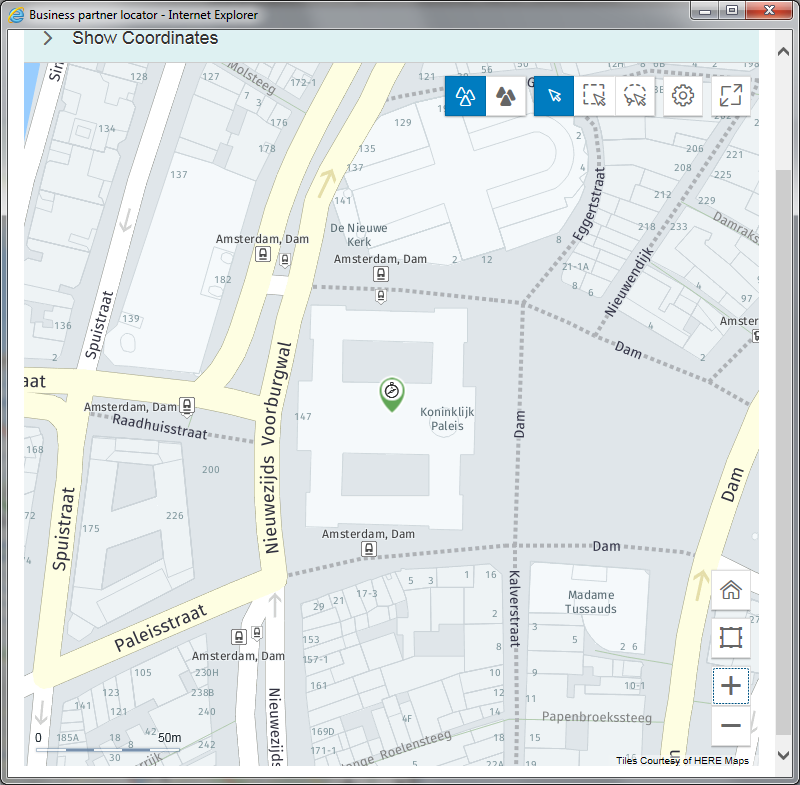
Task: Click the green location marker pin
Action: (392, 394)
